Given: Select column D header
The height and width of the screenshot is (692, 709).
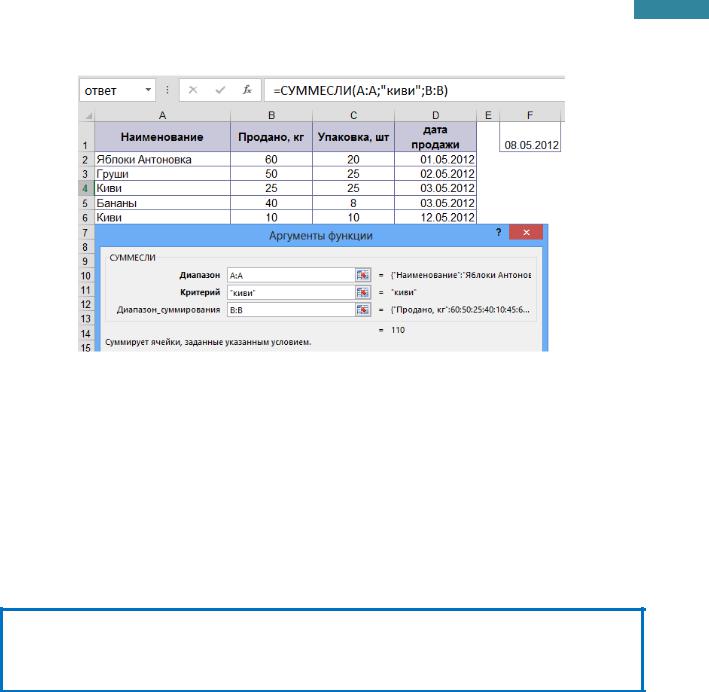Looking at the screenshot, I should (x=435, y=116).
